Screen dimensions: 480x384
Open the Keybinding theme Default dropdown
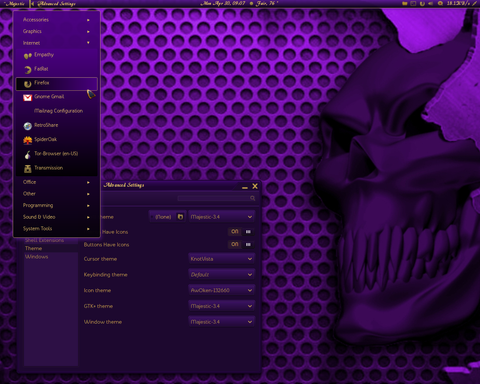(x=222, y=275)
